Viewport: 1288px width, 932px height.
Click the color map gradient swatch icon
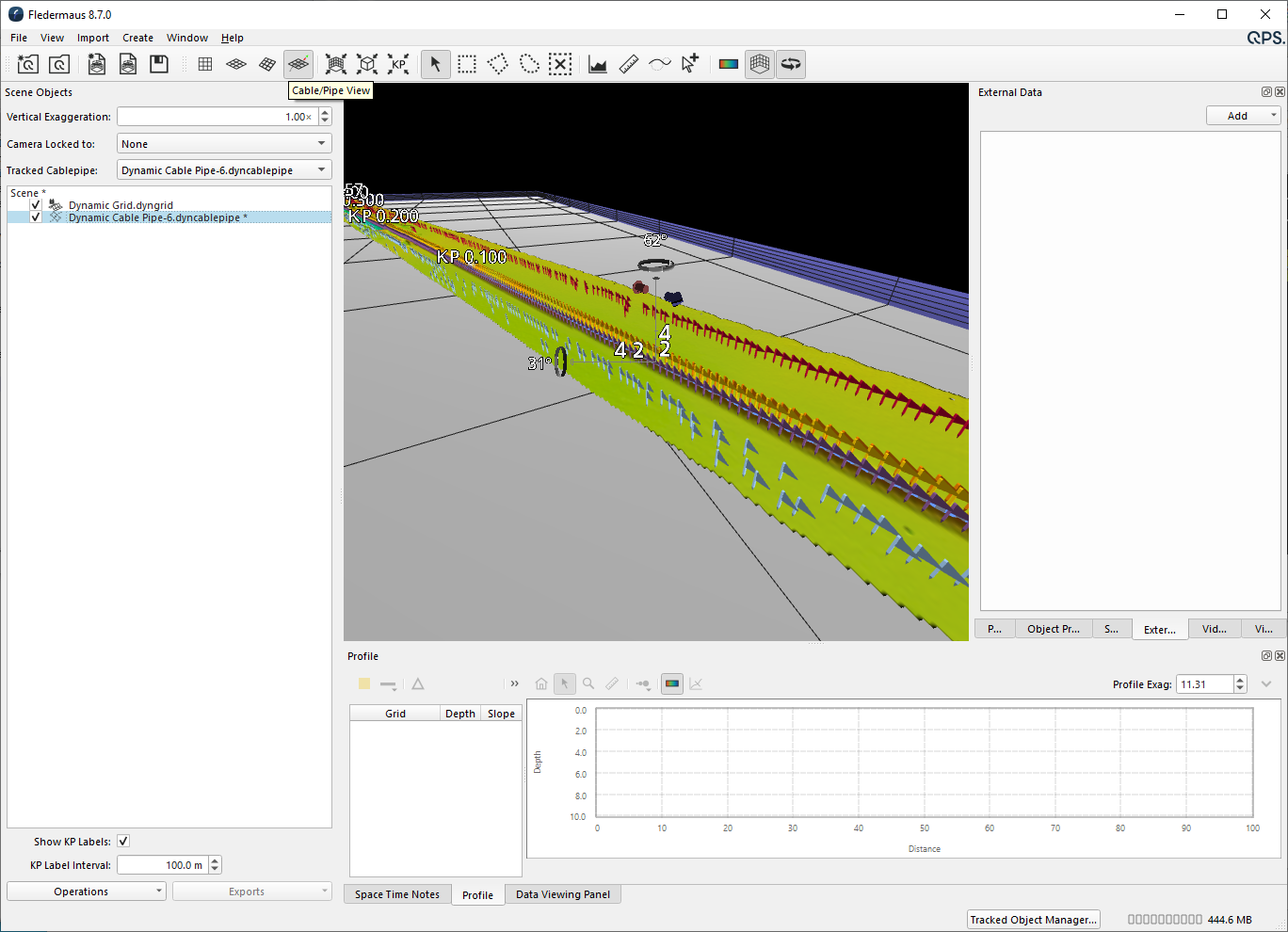[729, 64]
